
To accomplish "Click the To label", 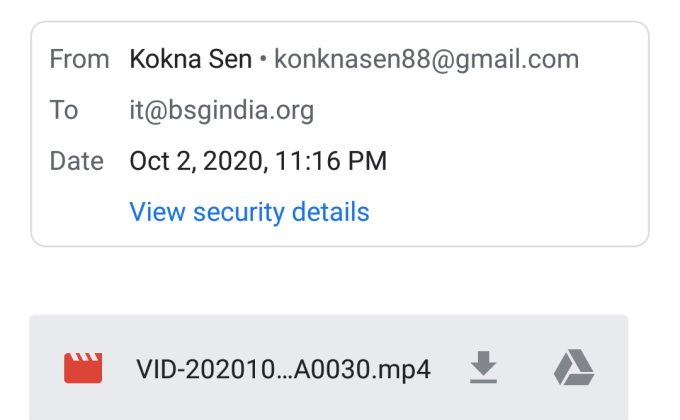I will tap(64, 110).
